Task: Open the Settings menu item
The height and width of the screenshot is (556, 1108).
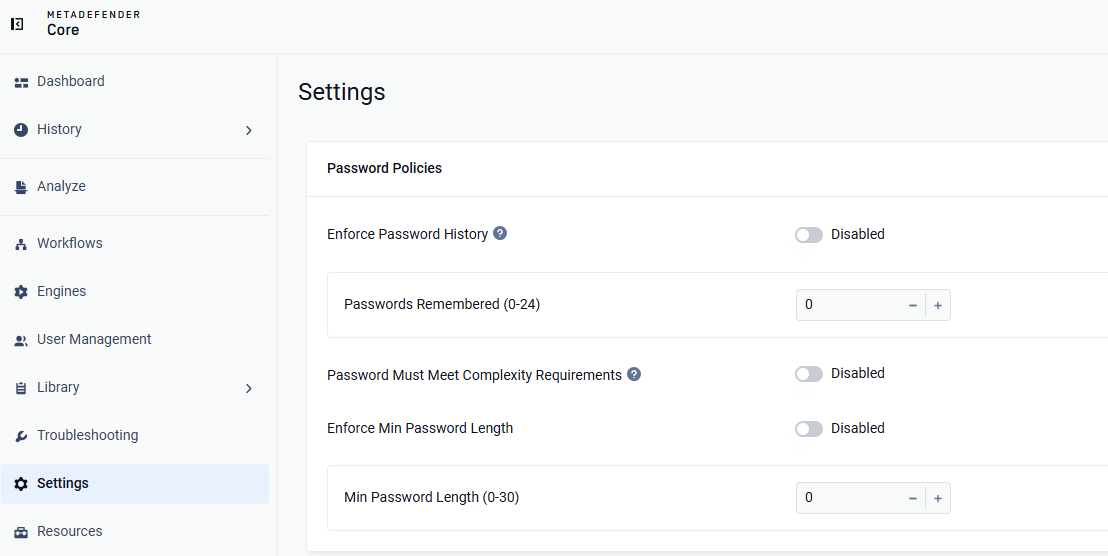Action: coord(135,484)
